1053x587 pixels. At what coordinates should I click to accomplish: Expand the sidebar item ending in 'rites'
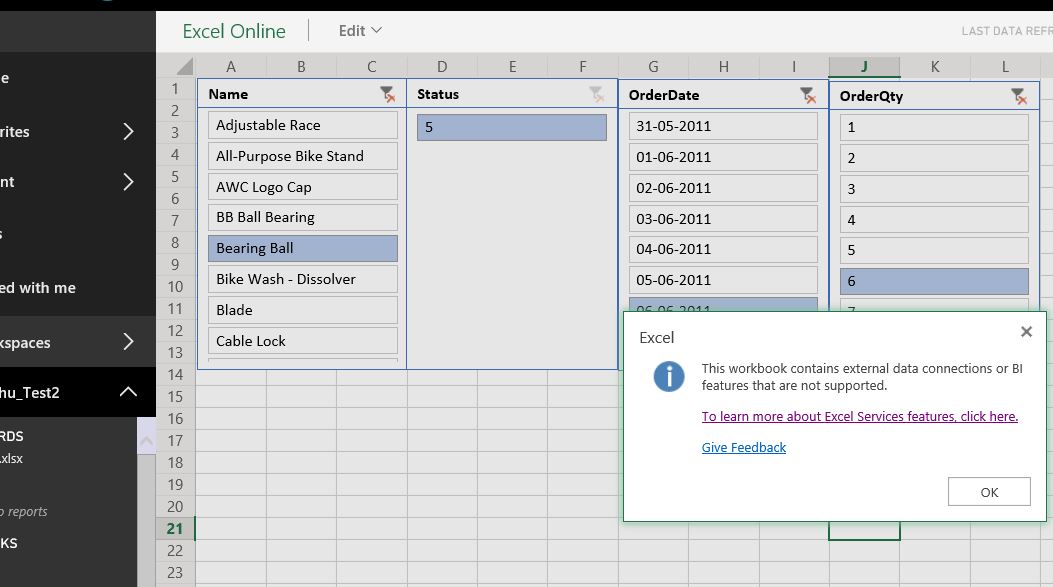(128, 132)
